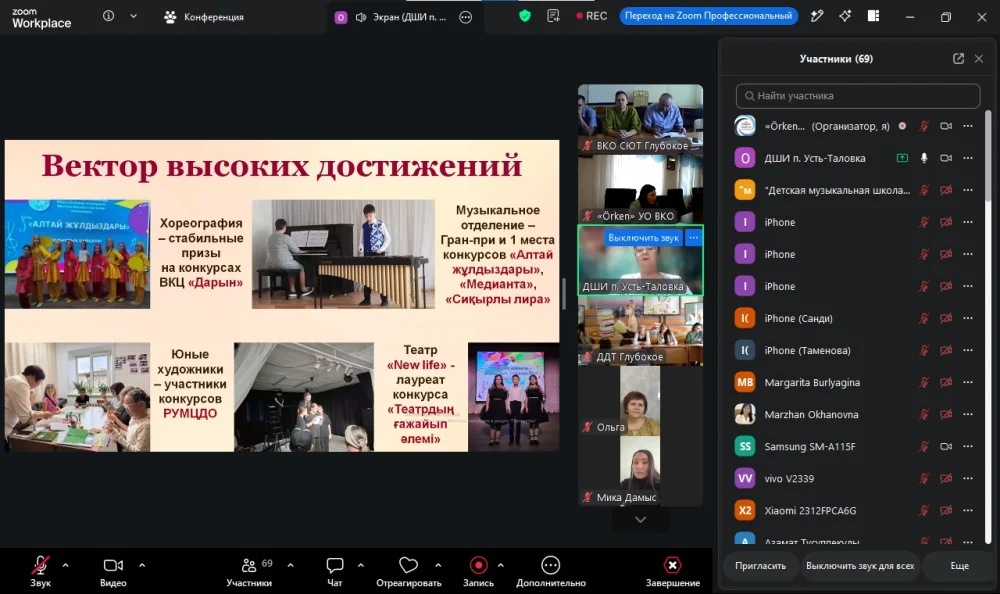Viewport: 1000px width, 594px height.
Task: Open the Конференция tab
Action: [x=204, y=17]
